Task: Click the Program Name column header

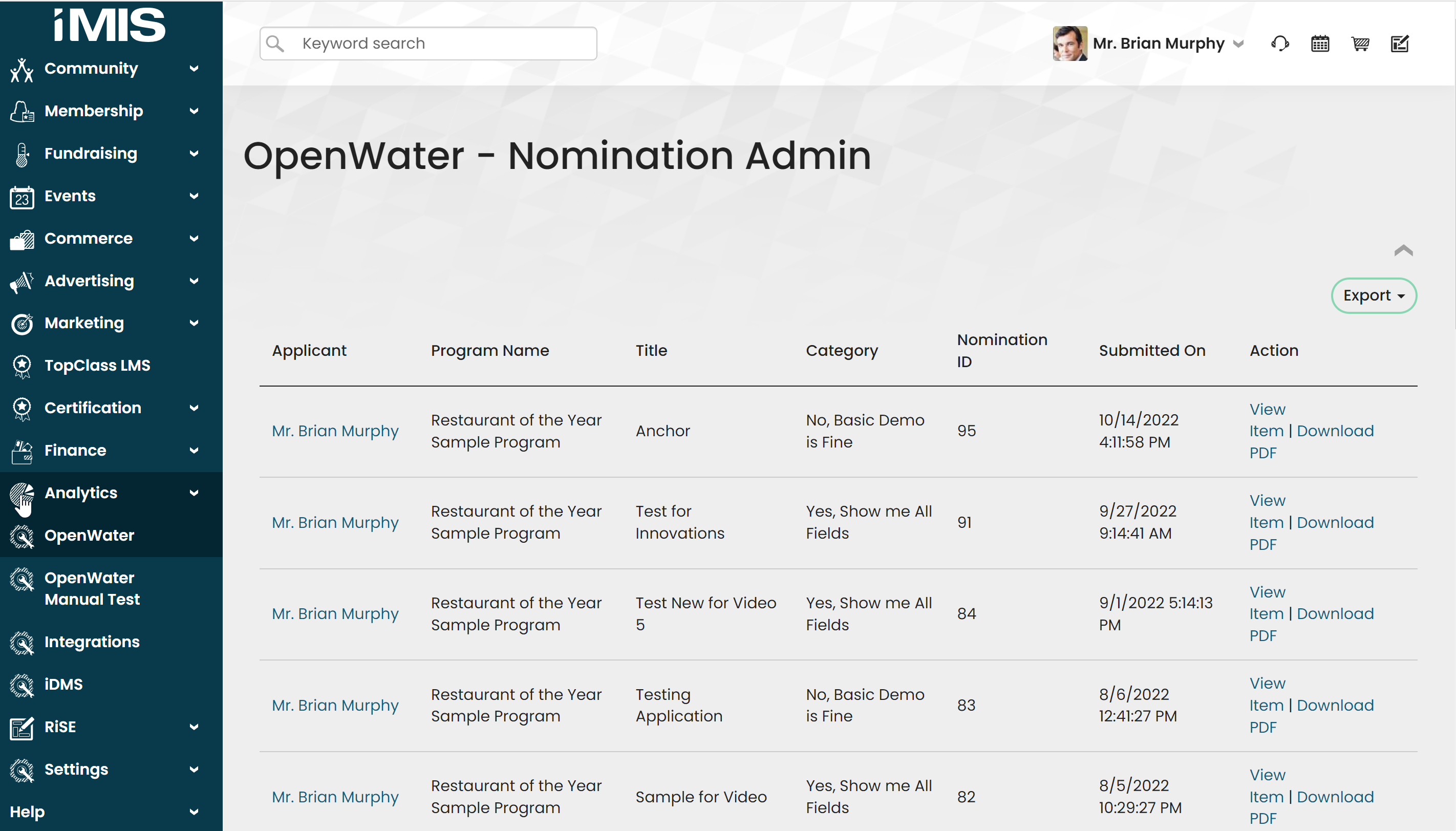Action: tap(489, 350)
